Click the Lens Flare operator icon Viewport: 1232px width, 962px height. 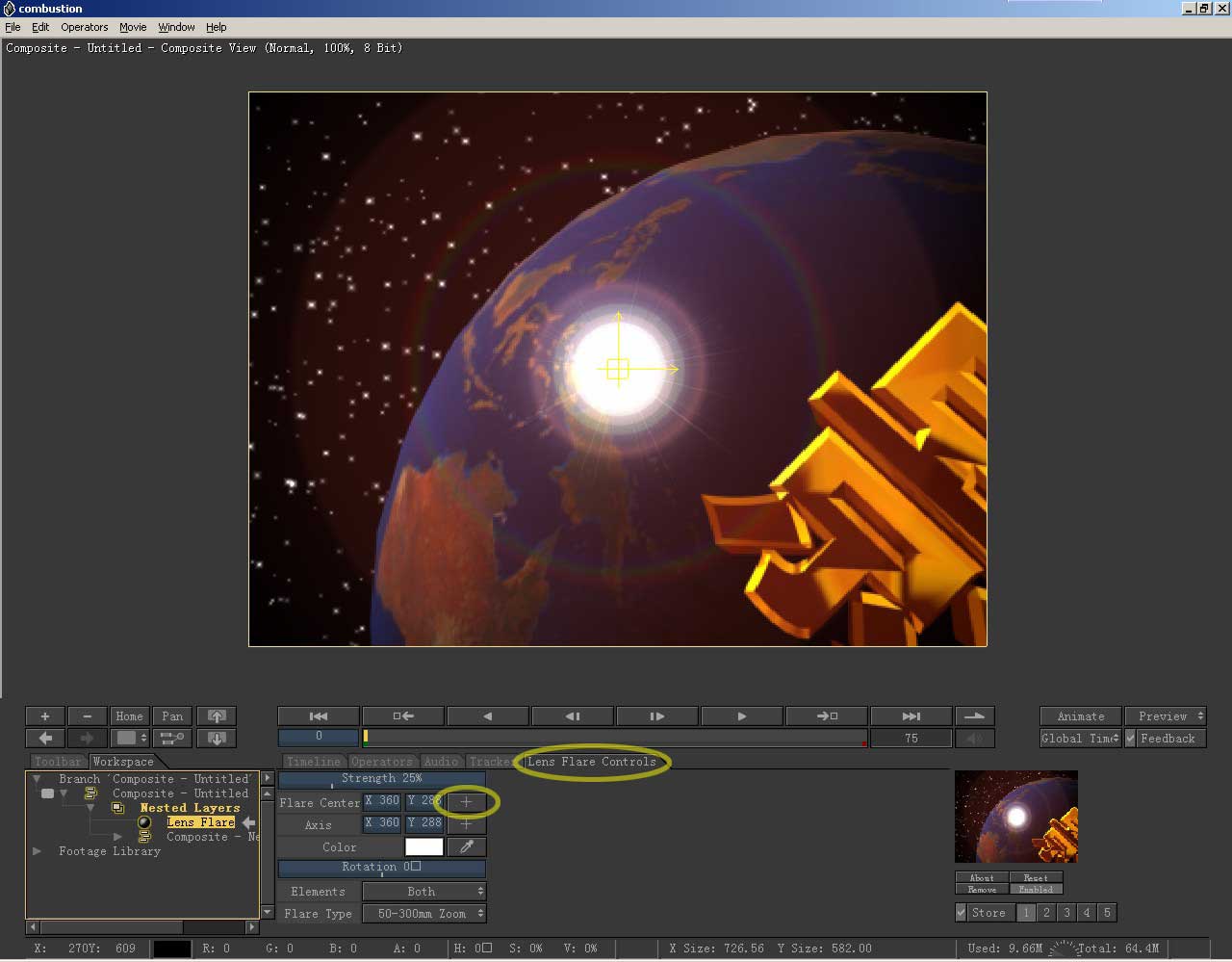pyautogui.click(x=144, y=822)
